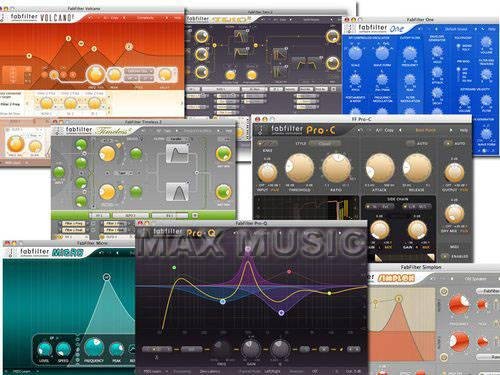500x375 pixels.
Task: Click the undo arrow in Pro-C header
Action: tap(360, 130)
